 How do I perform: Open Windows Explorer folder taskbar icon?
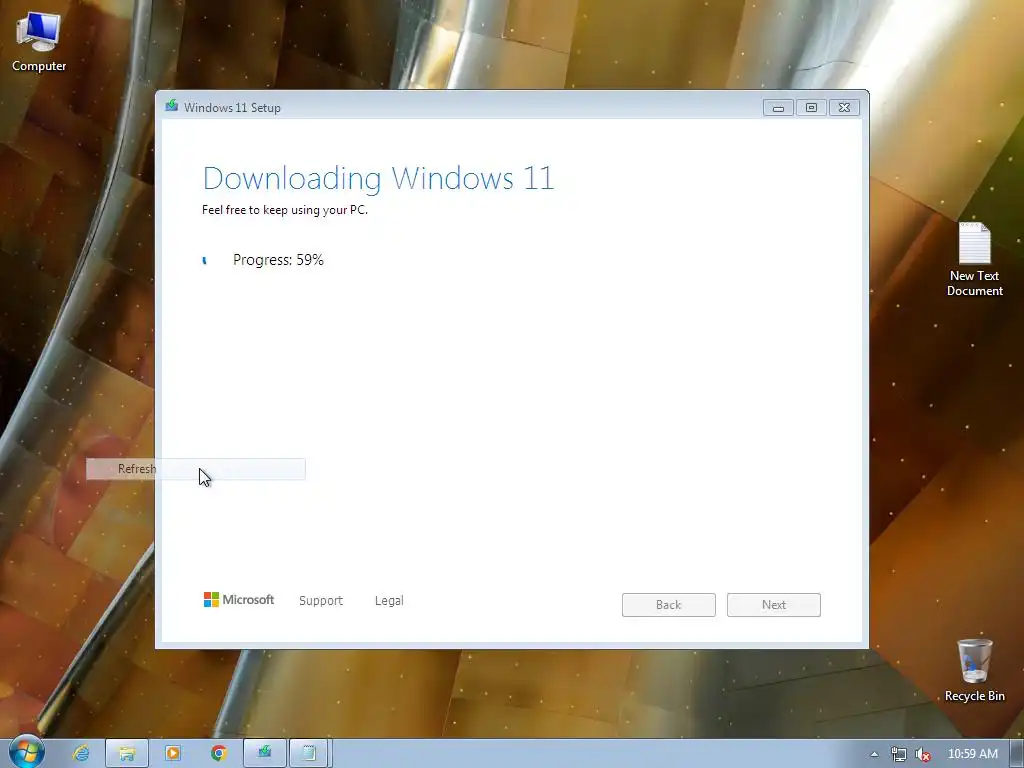coord(127,753)
